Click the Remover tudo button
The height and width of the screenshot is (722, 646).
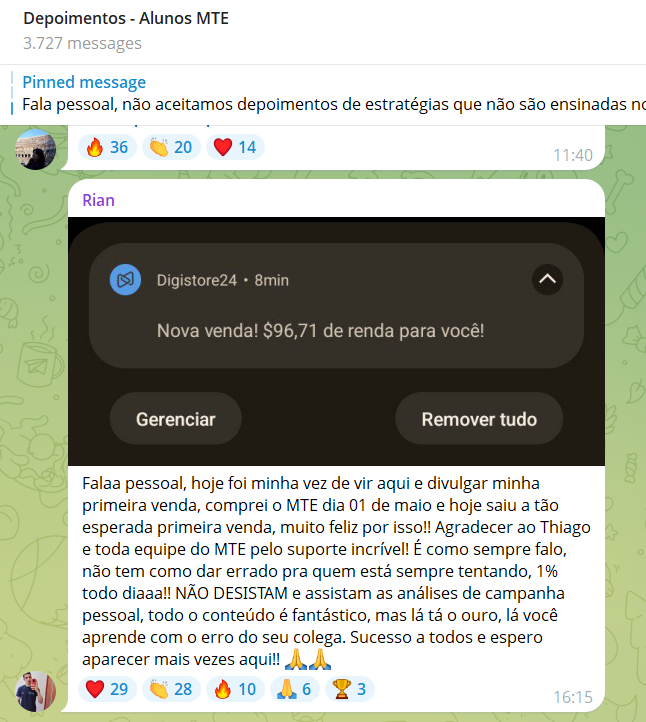pos(479,419)
